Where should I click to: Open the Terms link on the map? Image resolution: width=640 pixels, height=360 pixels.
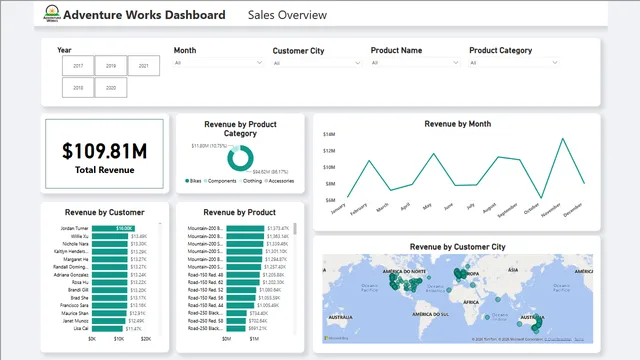(x=578, y=339)
